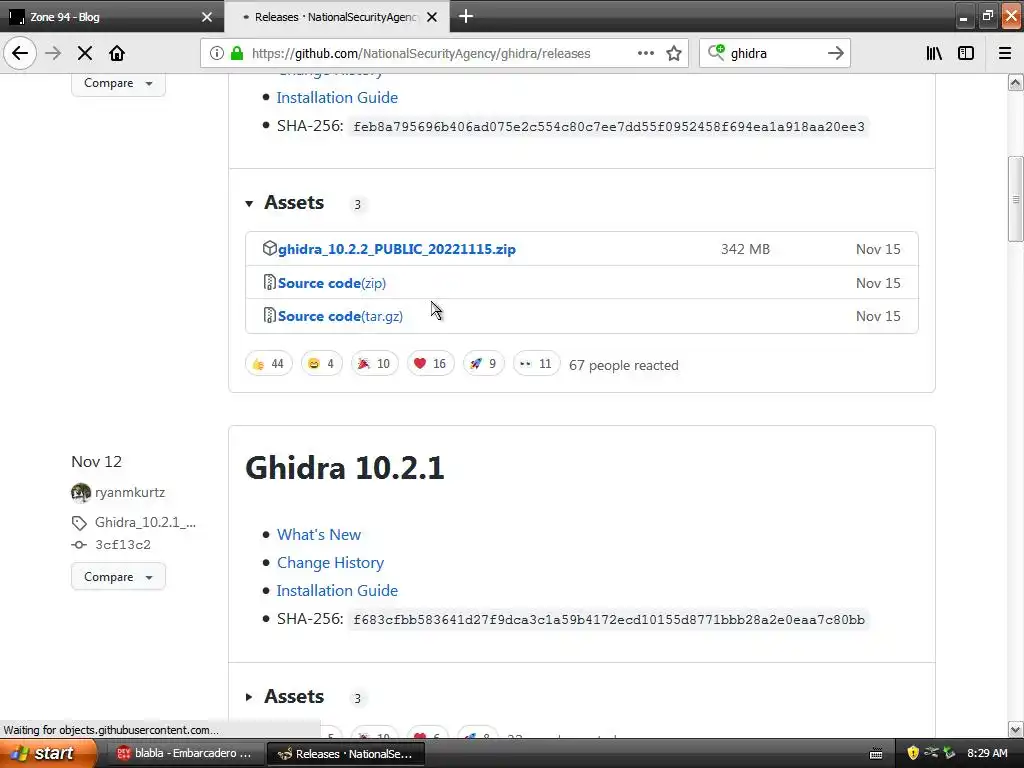1024x768 pixels.
Task: Click the SHA-256 hash starting f683cfbb
Action: (609, 620)
